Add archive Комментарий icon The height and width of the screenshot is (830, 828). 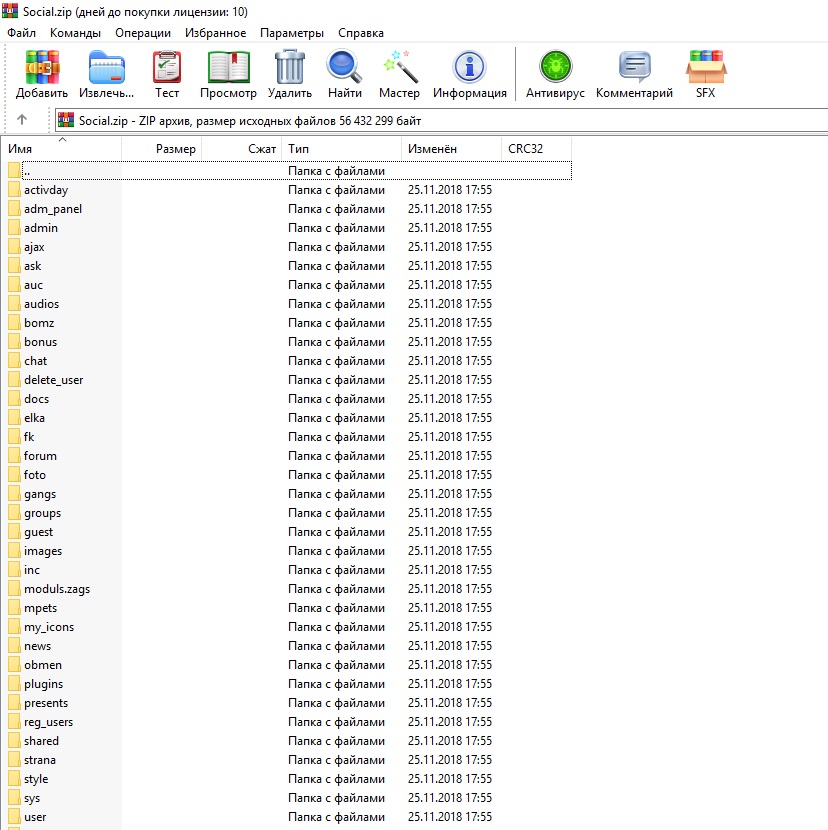634,68
